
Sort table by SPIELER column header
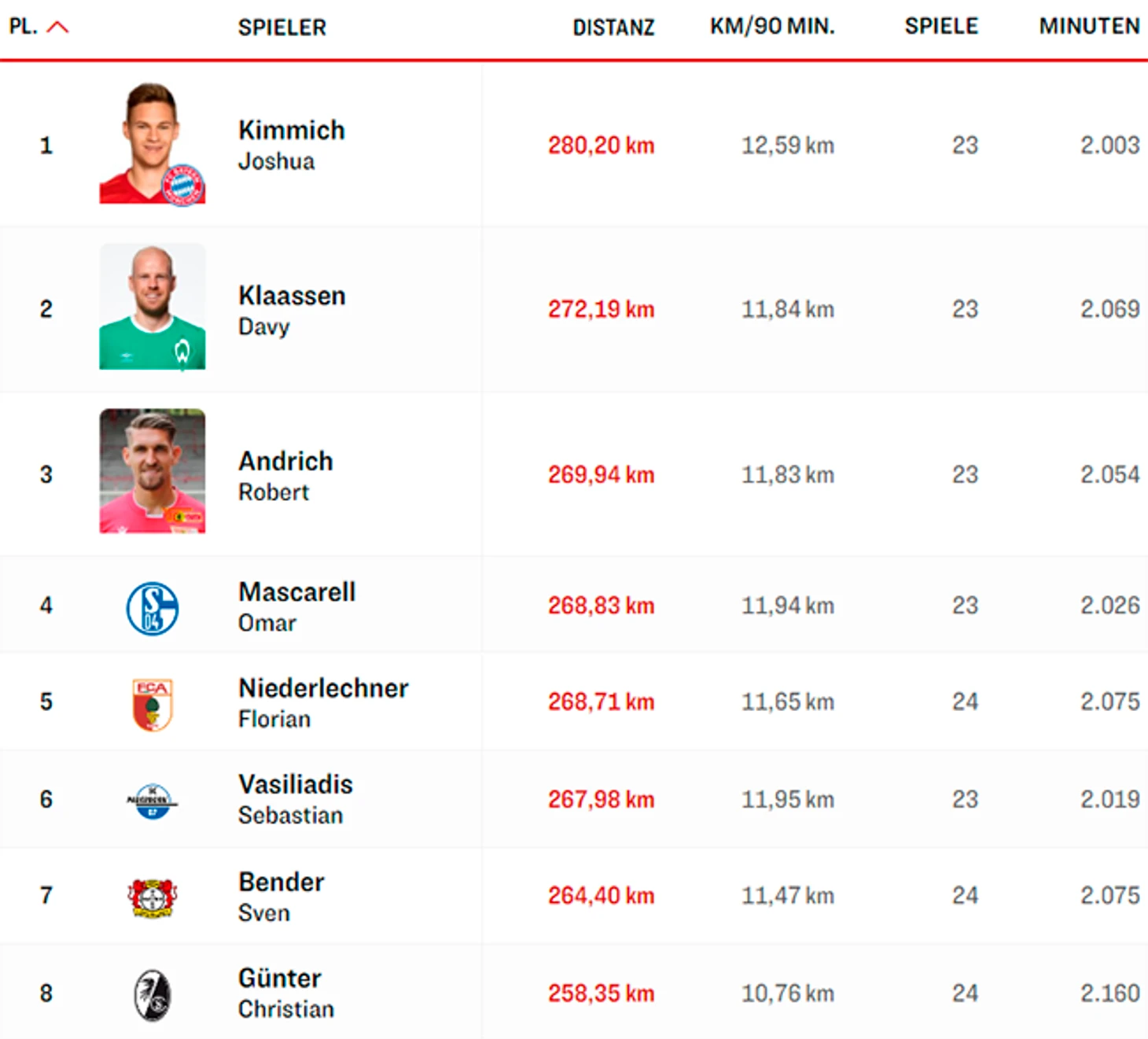point(282,28)
